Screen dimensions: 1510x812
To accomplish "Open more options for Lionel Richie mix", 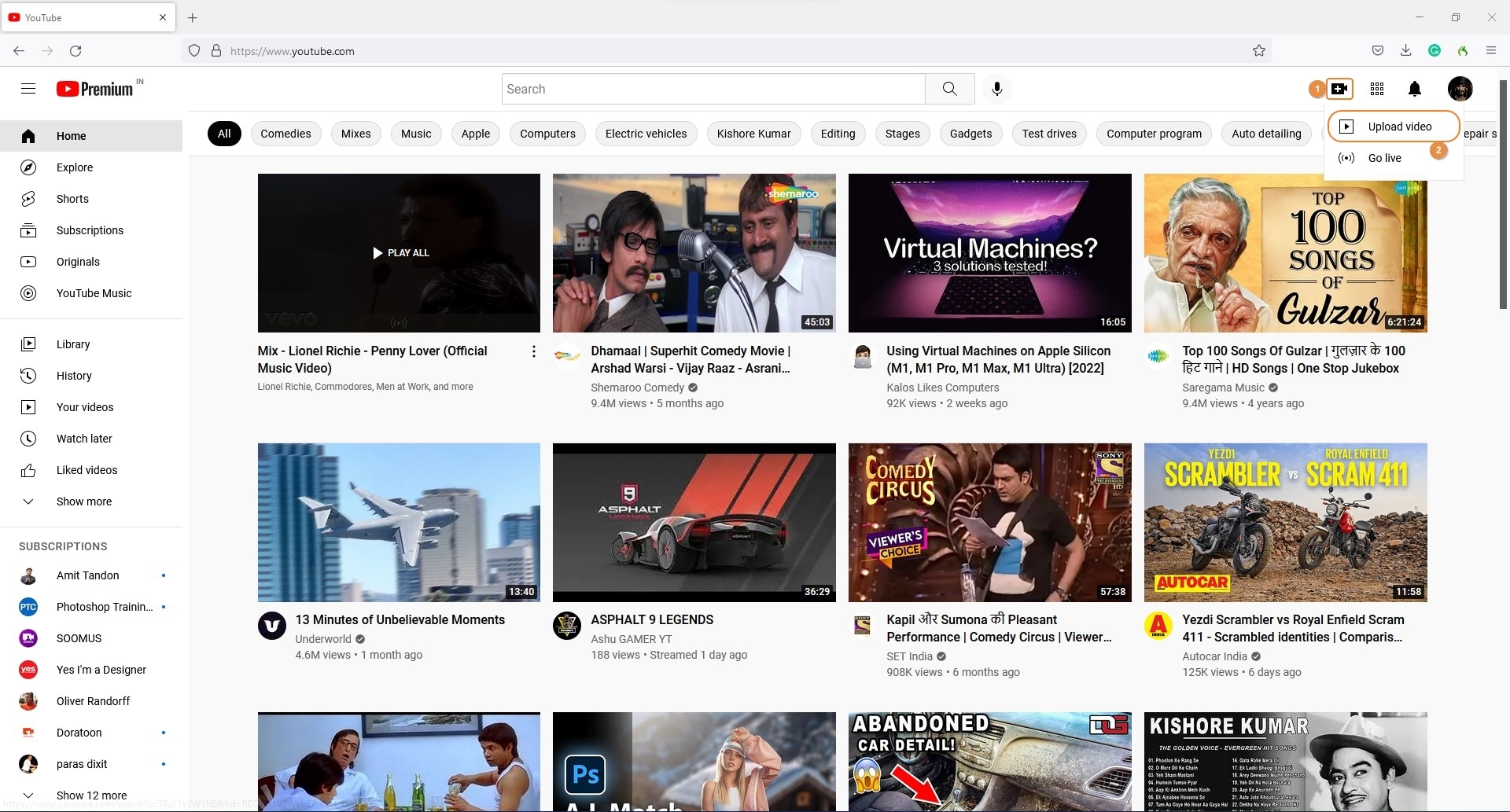I will pyautogui.click(x=534, y=351).
